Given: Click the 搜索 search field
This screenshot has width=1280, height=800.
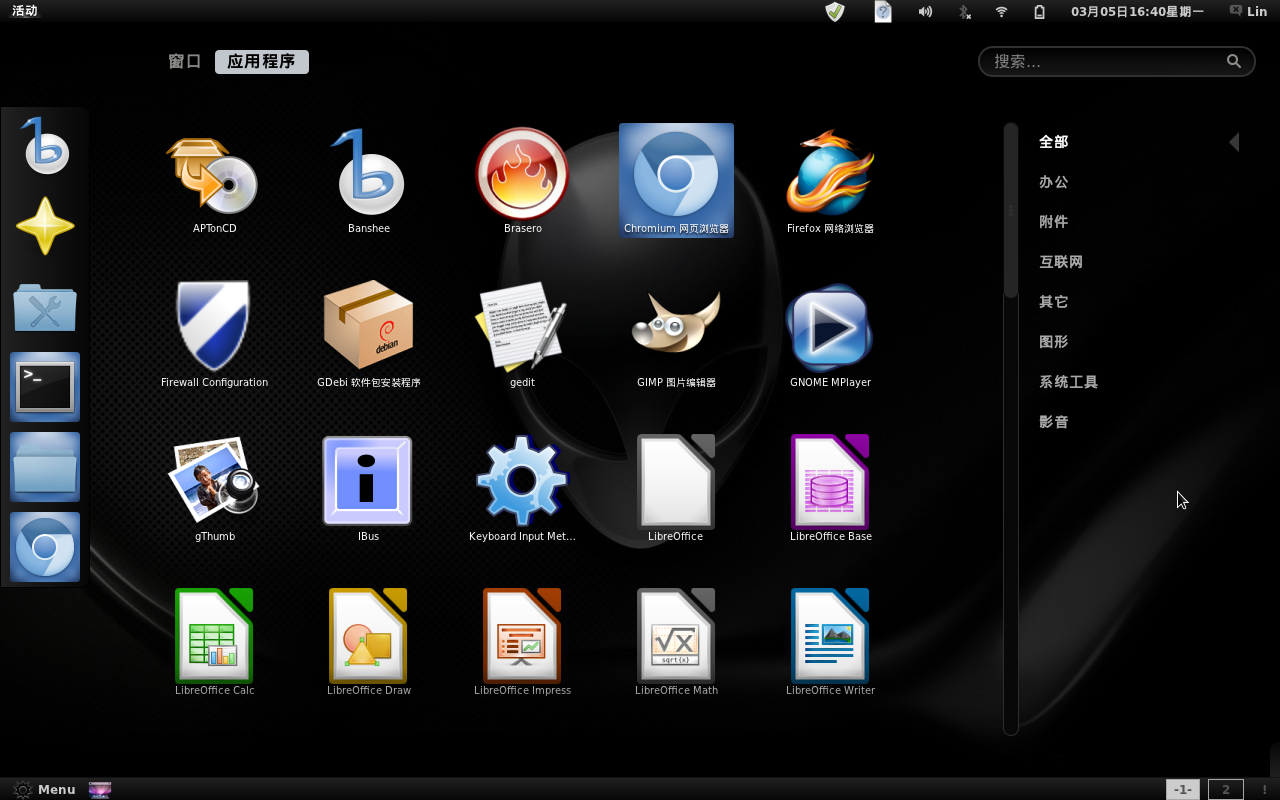Looking at the screenshot, I should (x=1116, y=61).
